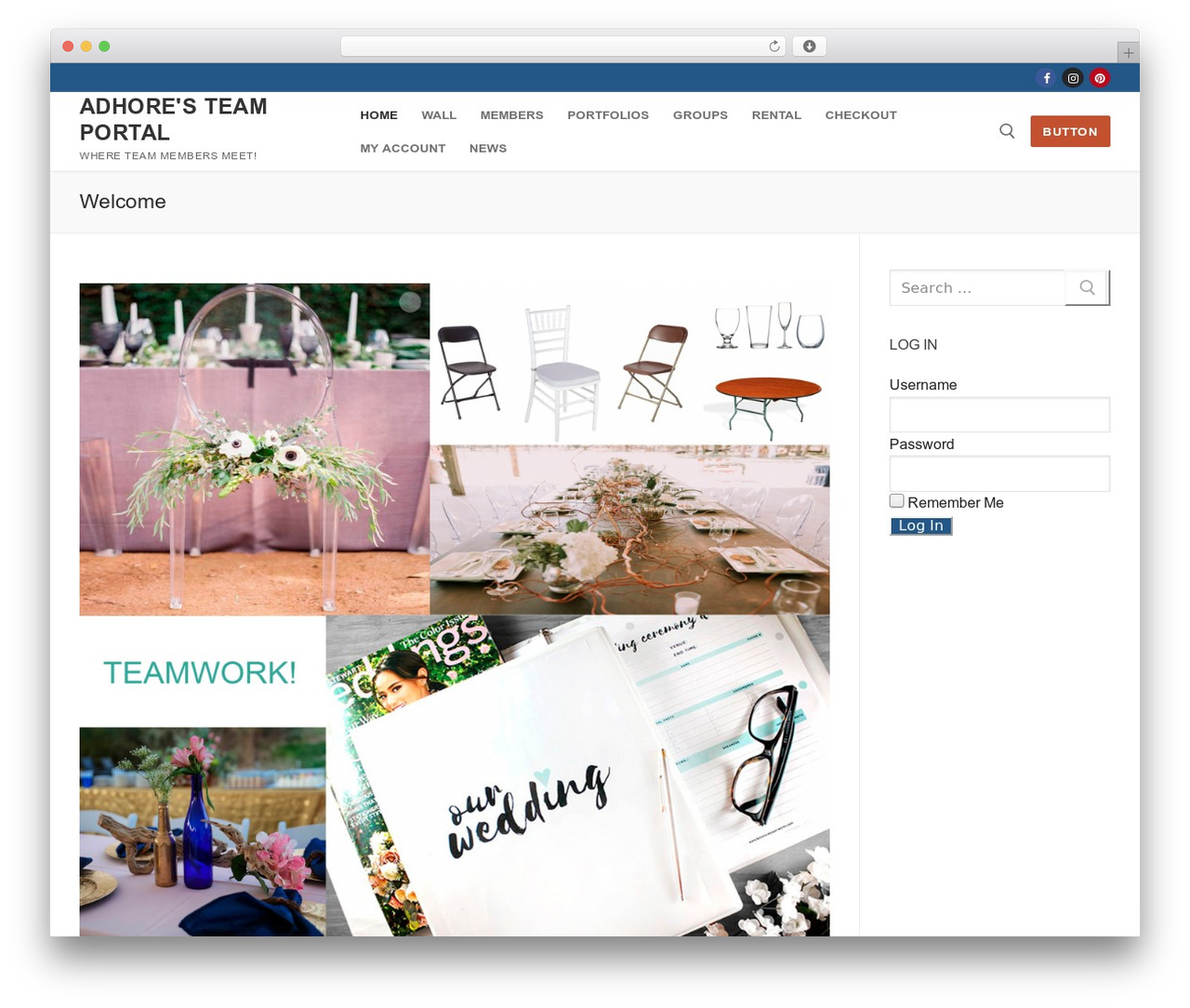Focus the Username input field
This screenshot has height=1008, width=1190.
pyautogui.click(x=999, y=415)
